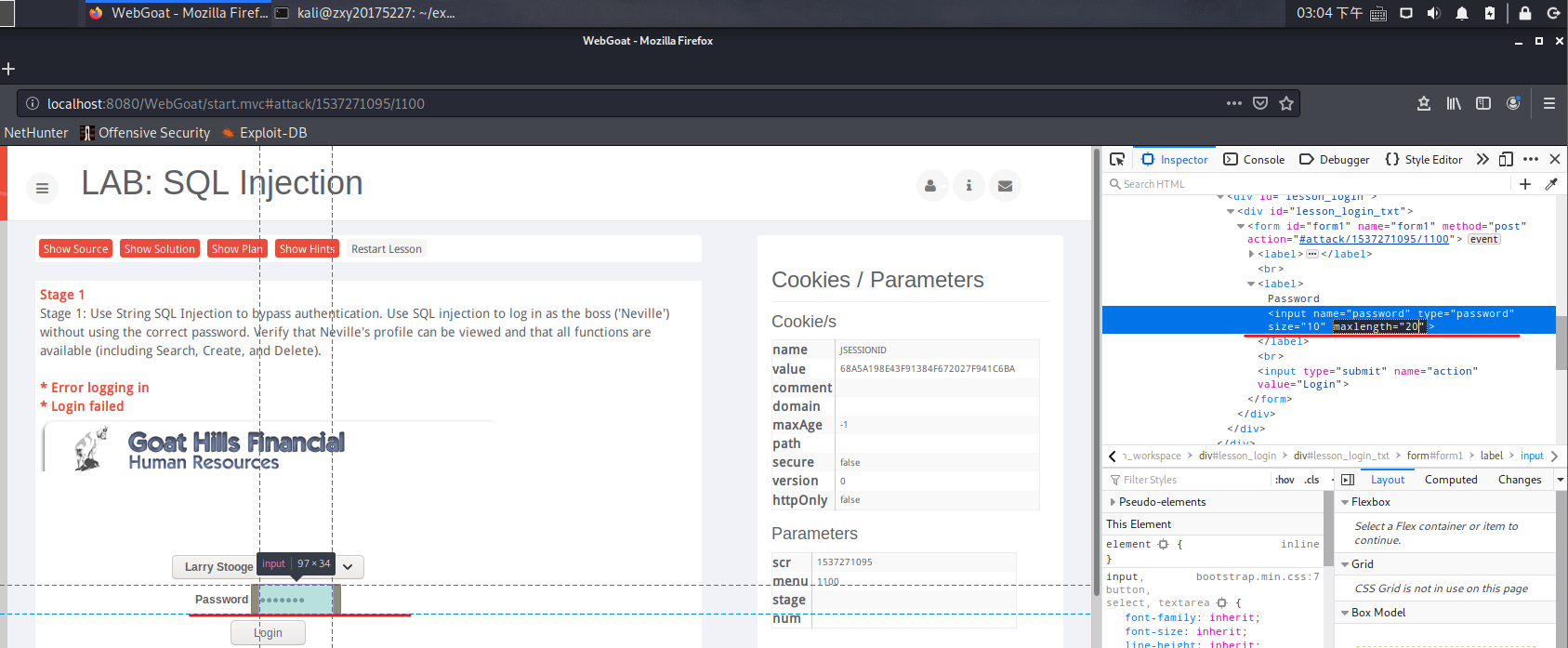1568x648 pixels.
Task: Expand the first collapsed label node
Action: point(1251,254)
